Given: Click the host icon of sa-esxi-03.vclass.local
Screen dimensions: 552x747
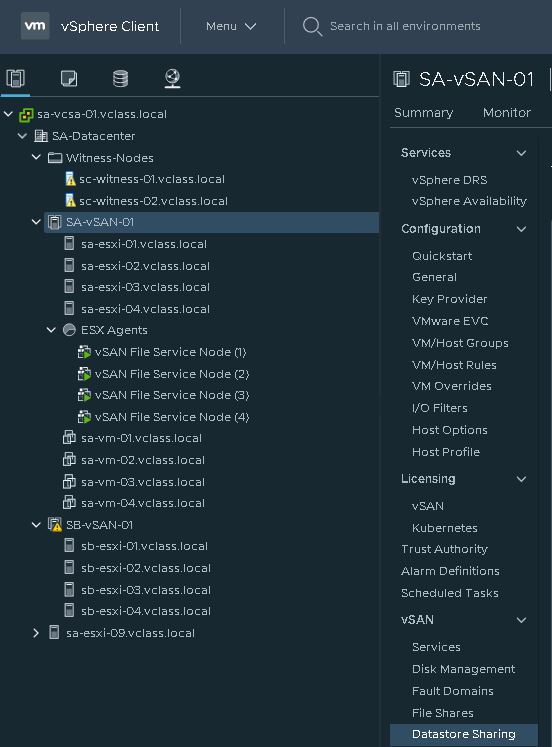Looking at the screenshot, I should coord(69,287).
